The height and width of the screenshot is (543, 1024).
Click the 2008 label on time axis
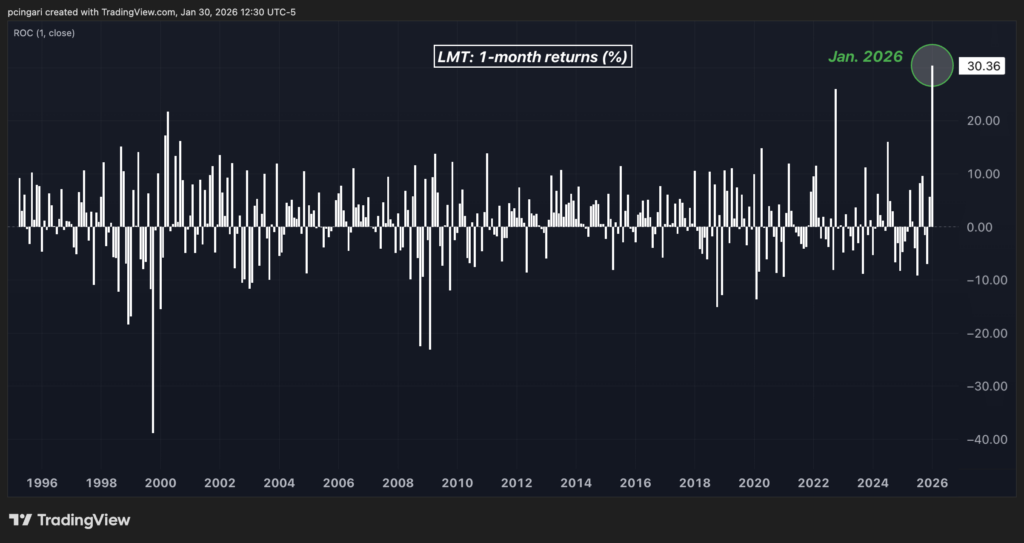click(398, 482)
